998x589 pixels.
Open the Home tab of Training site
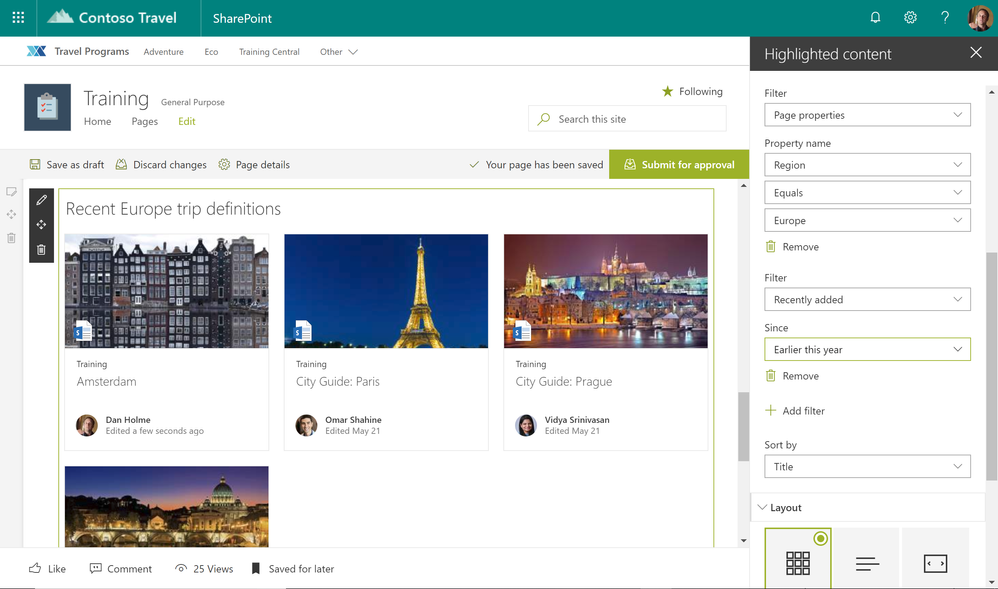tap(97, 121)
